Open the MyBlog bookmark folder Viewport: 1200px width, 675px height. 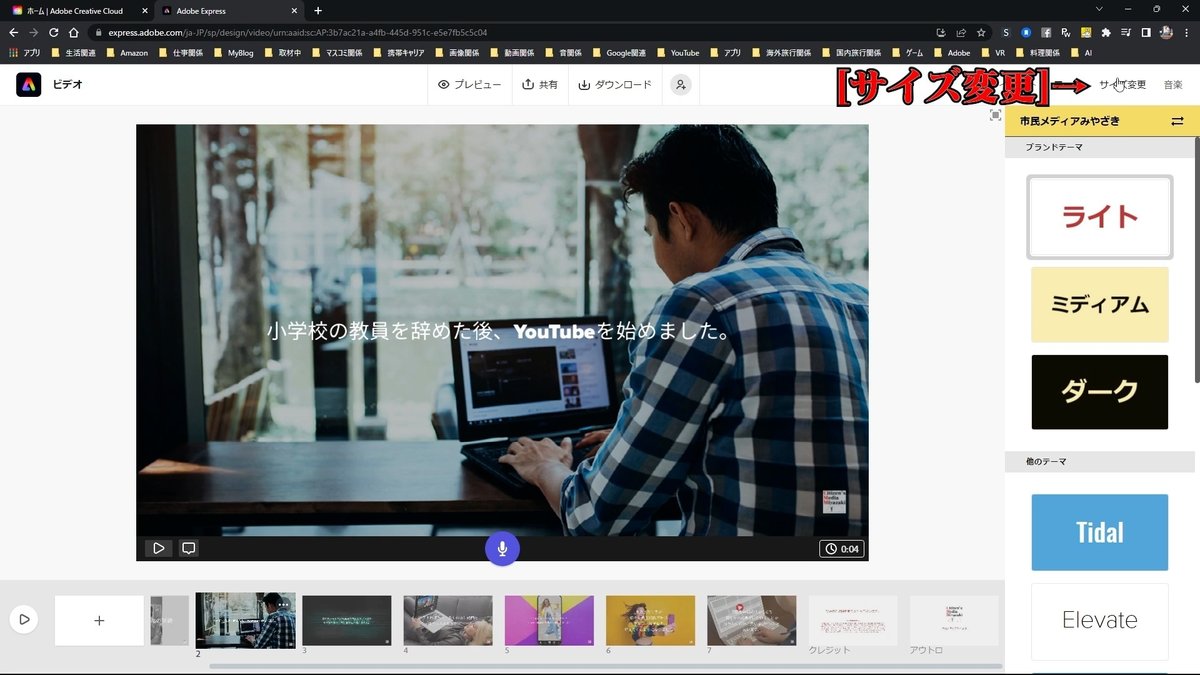coord(234,53)
